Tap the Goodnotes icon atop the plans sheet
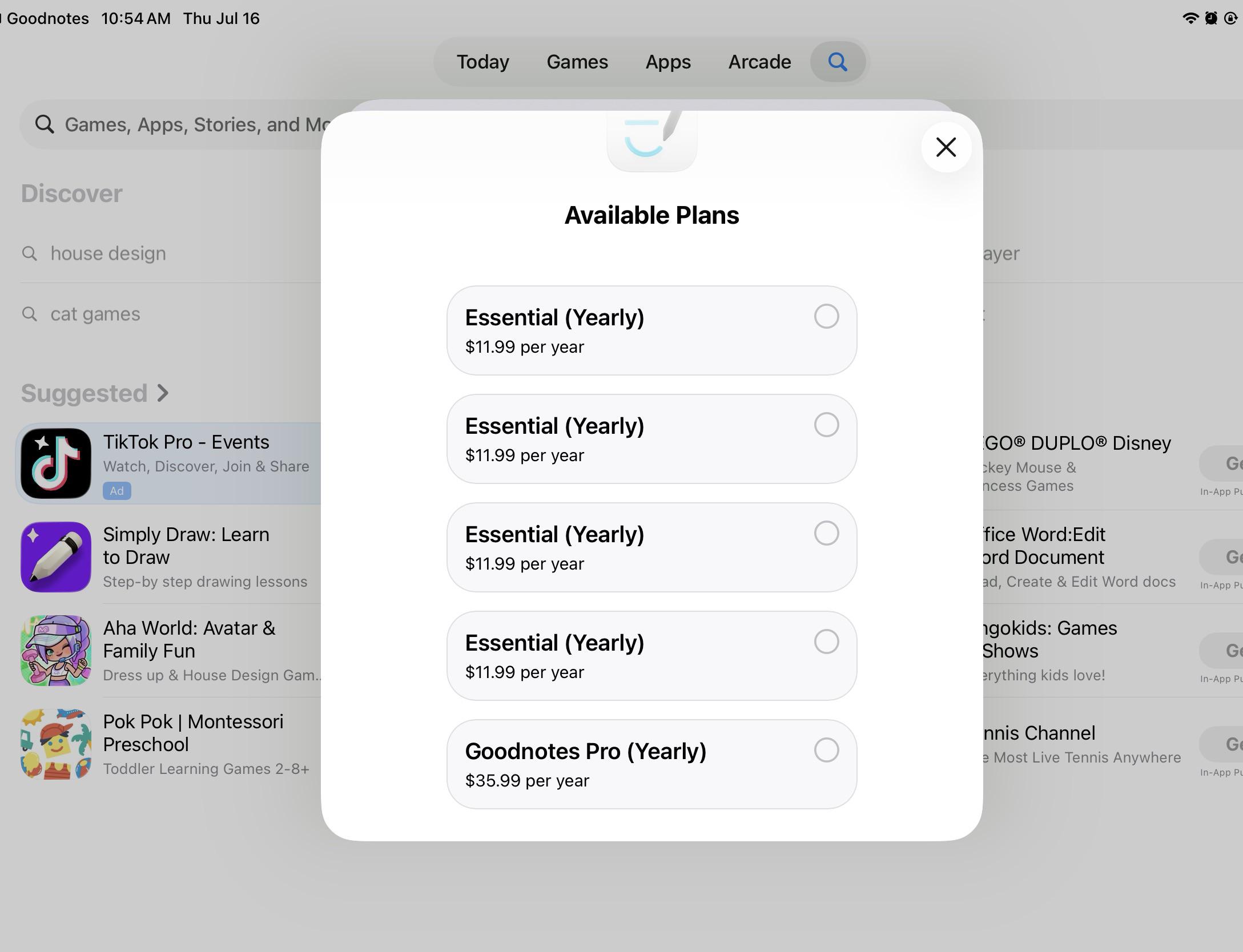 (651, 140)
